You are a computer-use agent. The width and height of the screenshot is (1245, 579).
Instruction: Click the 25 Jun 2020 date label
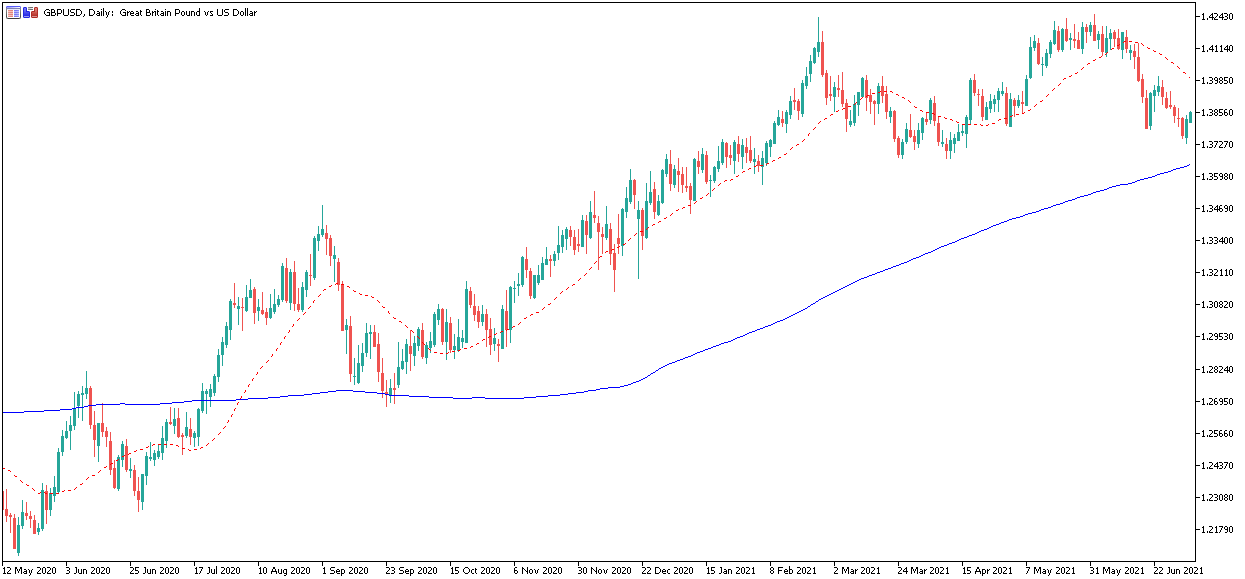pos(157,570)
